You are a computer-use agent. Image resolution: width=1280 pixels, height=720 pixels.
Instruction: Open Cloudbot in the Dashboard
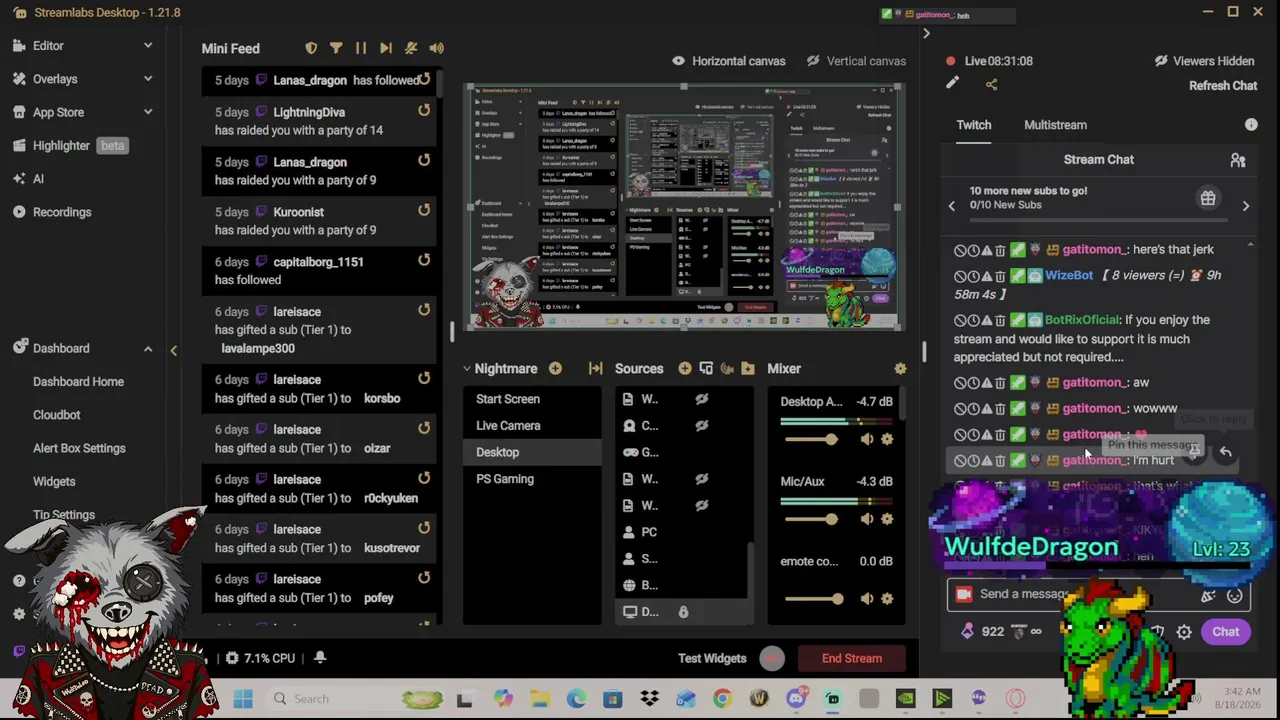pos(56,415)
